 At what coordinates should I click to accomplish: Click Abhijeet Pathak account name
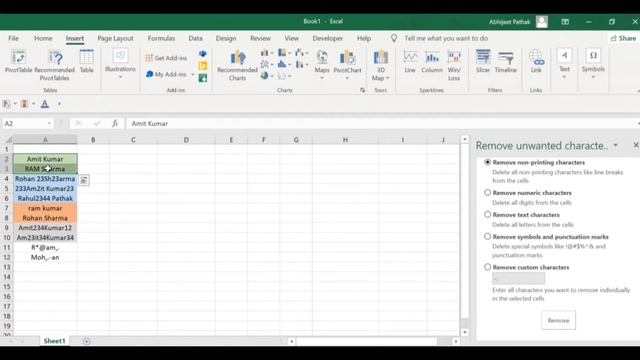tap(509, 22)
